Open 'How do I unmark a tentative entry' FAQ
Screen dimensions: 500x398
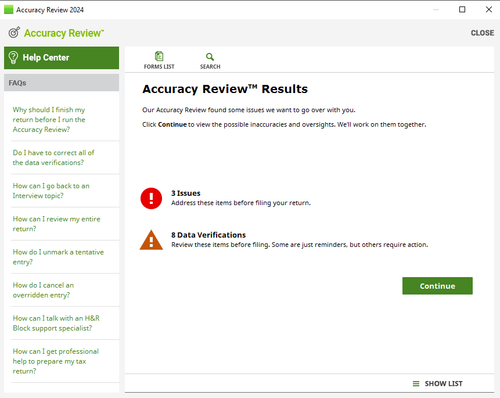pyautogui.click(x=58, y=257)
